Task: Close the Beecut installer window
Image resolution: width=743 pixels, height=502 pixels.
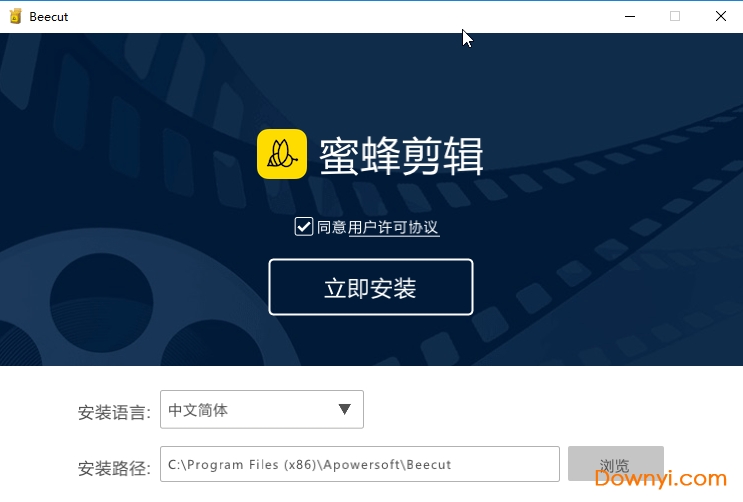Action: 720,16
